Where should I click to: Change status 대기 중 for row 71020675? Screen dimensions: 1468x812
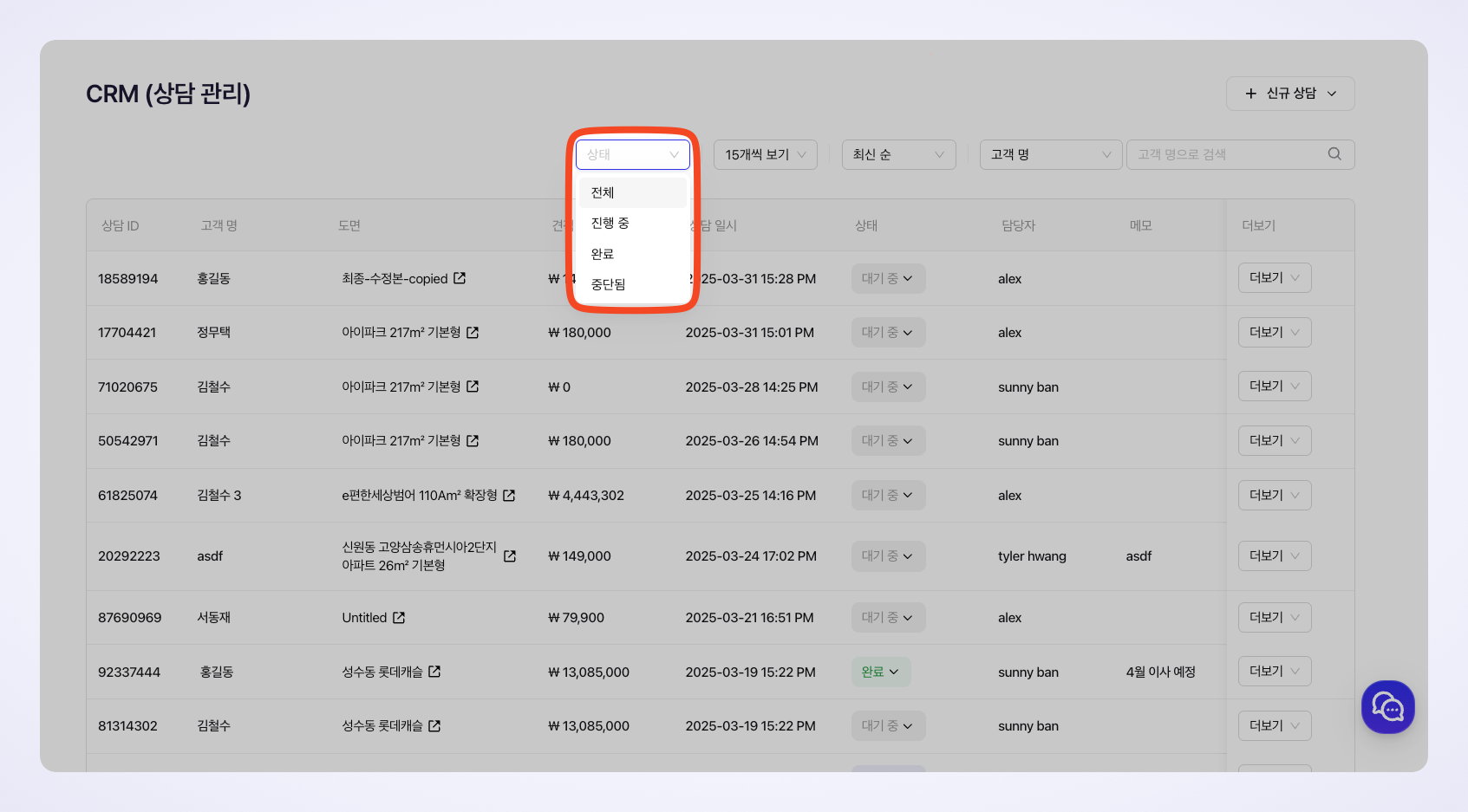[x=888, y=387]
